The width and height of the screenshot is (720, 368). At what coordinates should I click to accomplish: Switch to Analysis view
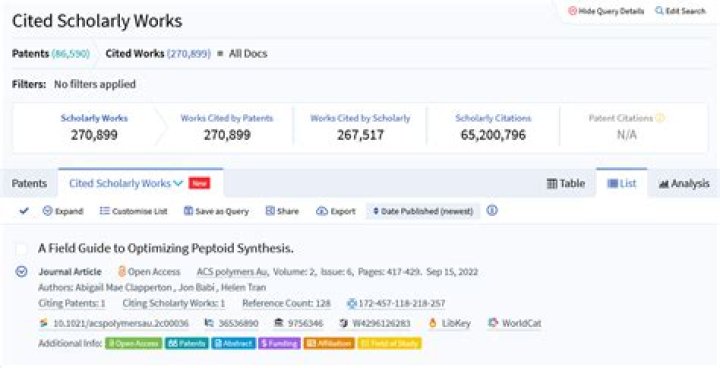[x=684, y=183]
